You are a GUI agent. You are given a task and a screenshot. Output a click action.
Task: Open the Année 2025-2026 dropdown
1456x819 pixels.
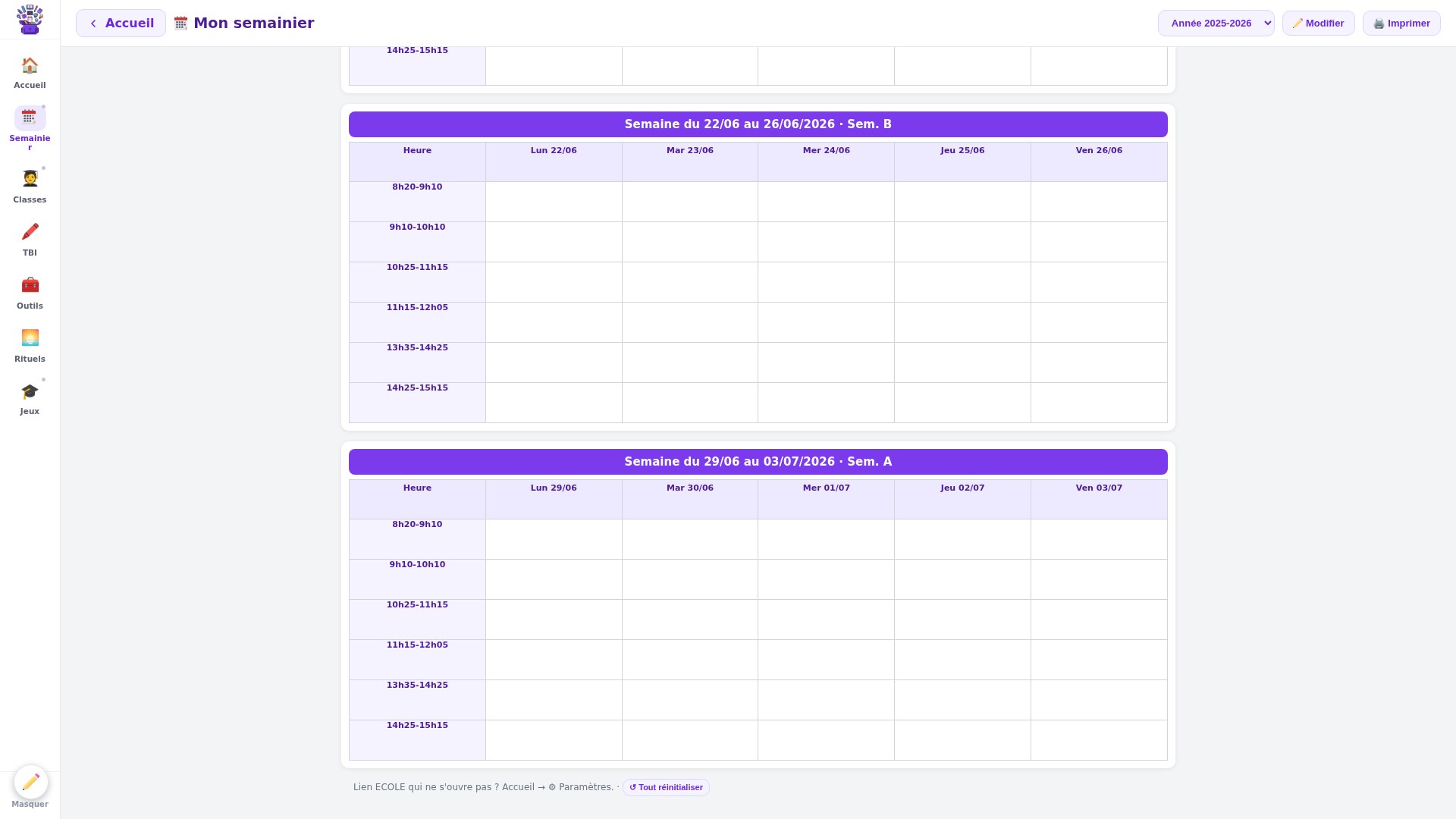coord(1216,24)
